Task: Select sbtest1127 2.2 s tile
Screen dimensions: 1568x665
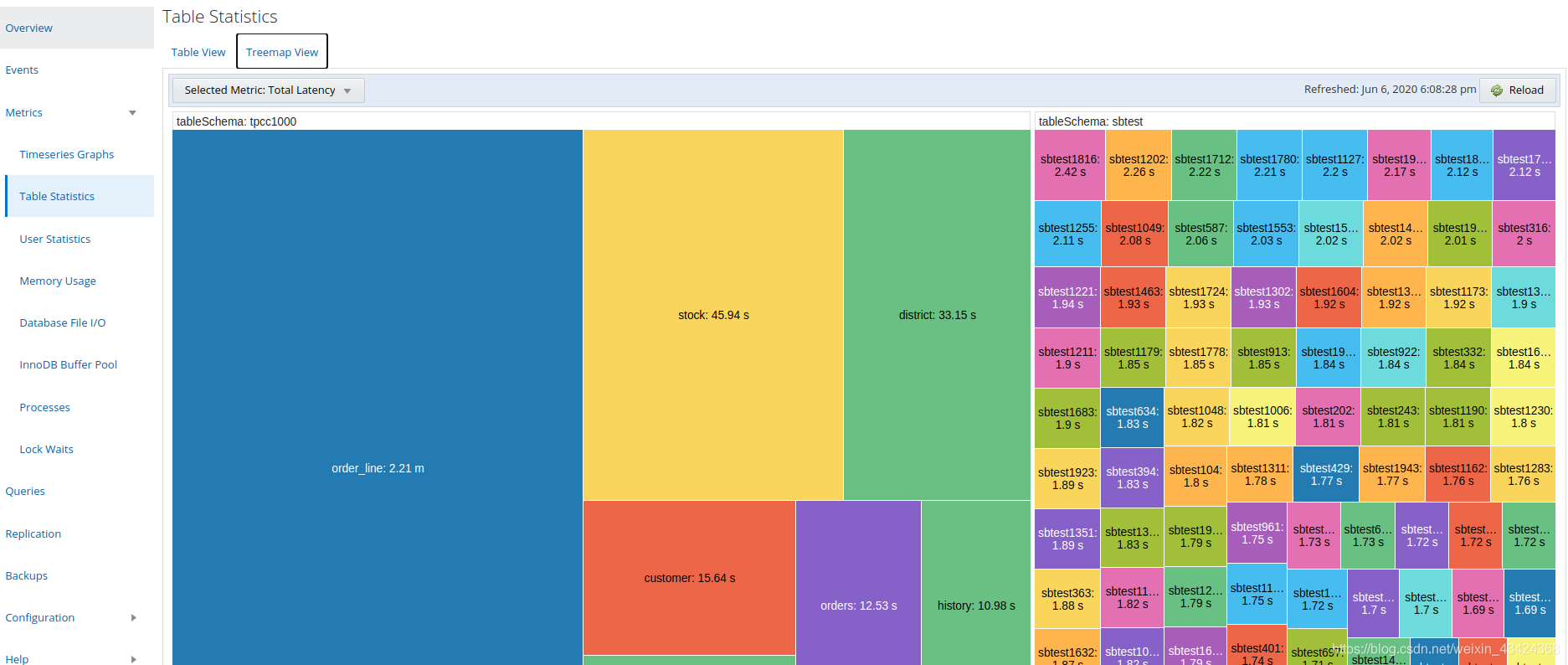Action: pyautogui.click(x=1334, y=165)
